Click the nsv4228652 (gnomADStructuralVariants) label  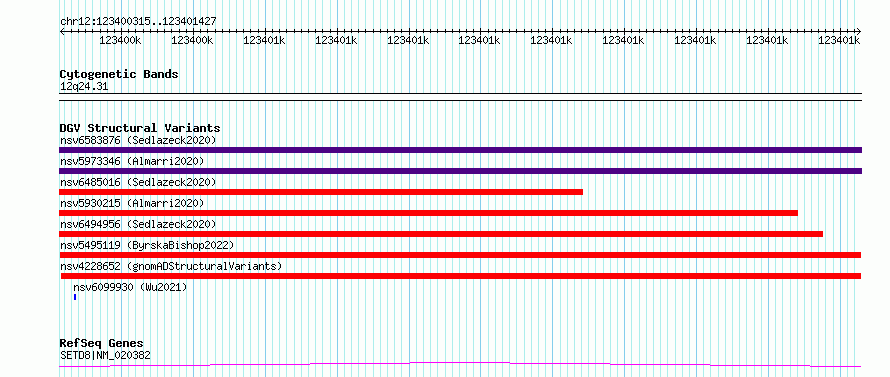coord(171,266)
